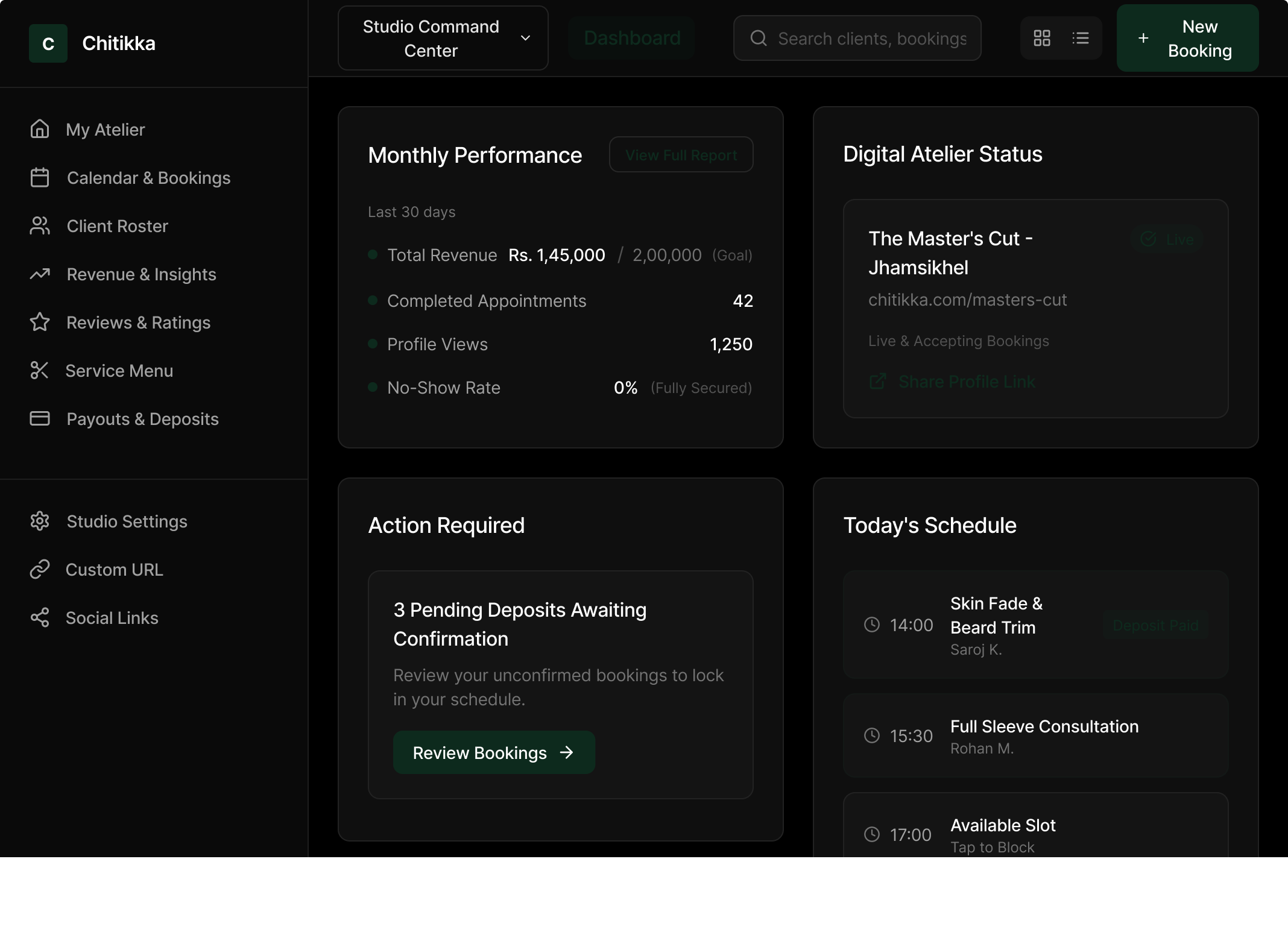Click the Completed Appointments value 42

[743, 301]
